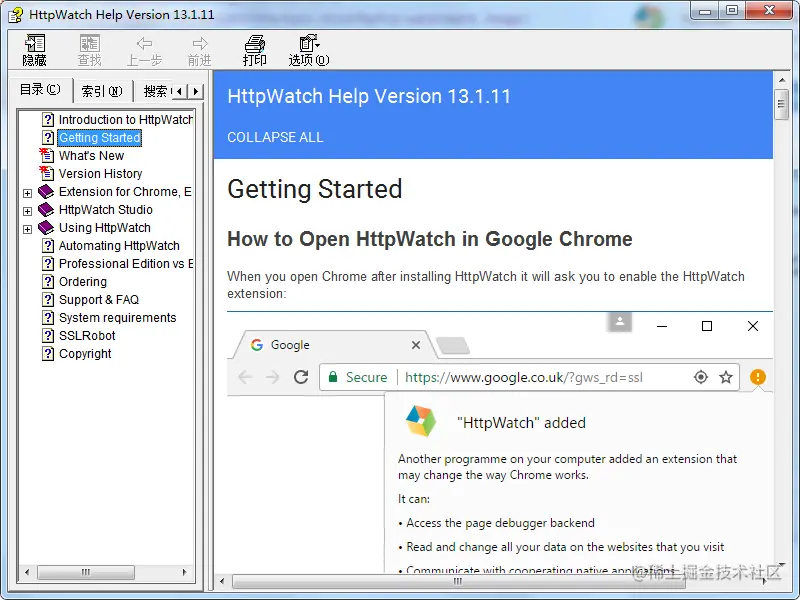Open the What's New topic
This screenshot has height=600, width=800.
pos(91,156)
